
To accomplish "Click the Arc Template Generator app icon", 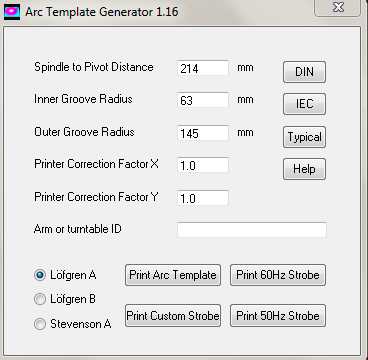I will 12,12.
